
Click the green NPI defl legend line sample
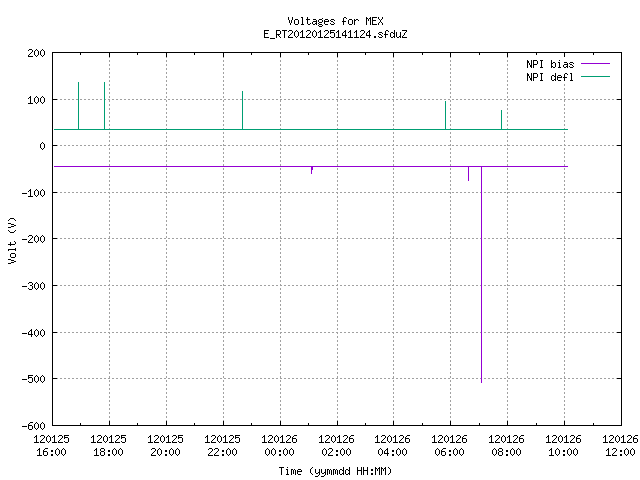point(595,77)
